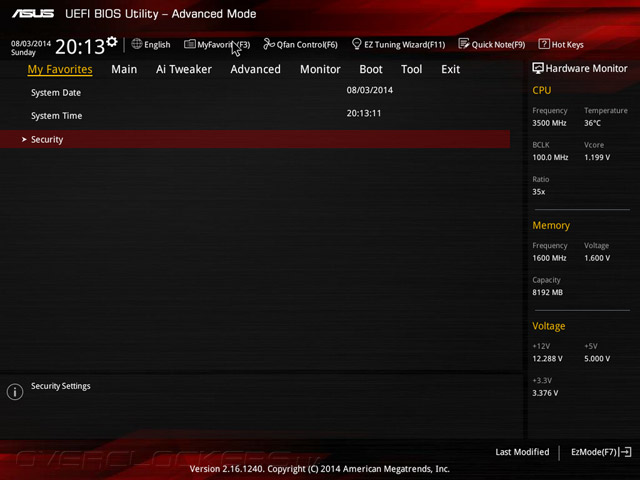Click the MyFavorite folder icon

click(190, 44)
